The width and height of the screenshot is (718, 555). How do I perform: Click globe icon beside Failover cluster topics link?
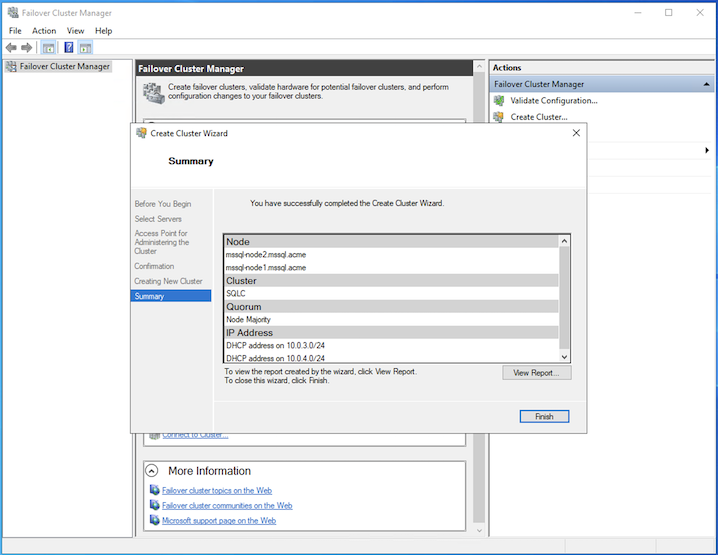point(155,490)
